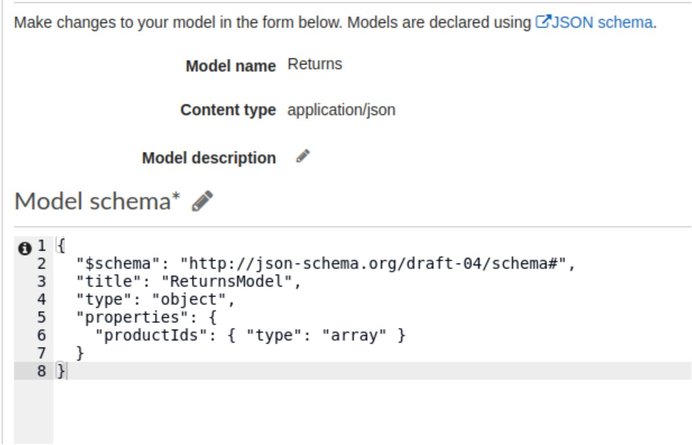The image size is (692, 445).
Task: Click the Content type label
Action: pos(228,109)
